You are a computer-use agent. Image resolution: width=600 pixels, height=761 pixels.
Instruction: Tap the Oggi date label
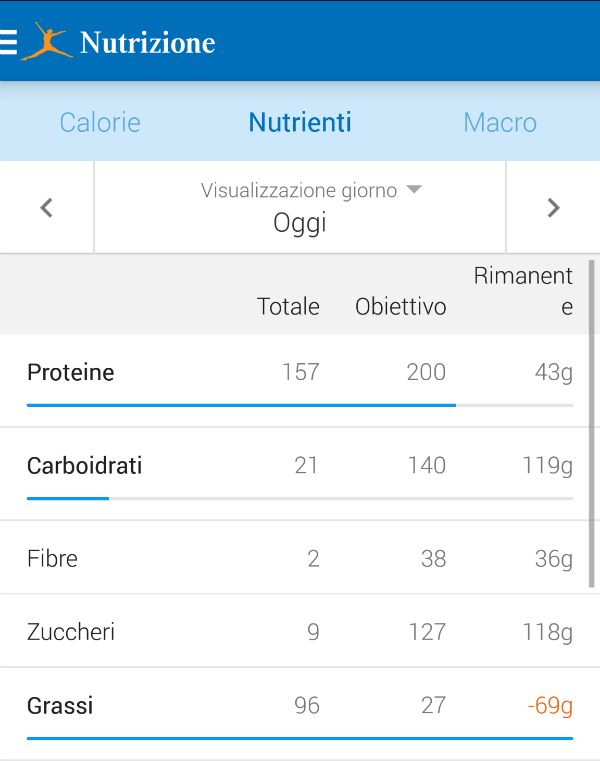(300, 223)
